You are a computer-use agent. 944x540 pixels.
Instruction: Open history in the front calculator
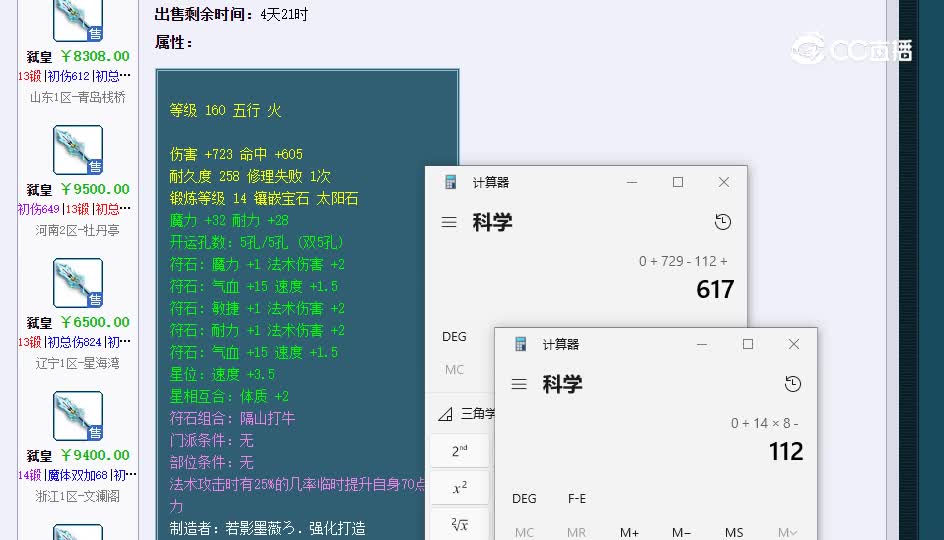click(x=793, y=384)
